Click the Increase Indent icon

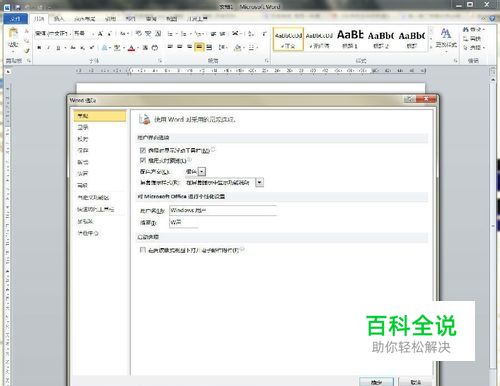tap(222, 34)
